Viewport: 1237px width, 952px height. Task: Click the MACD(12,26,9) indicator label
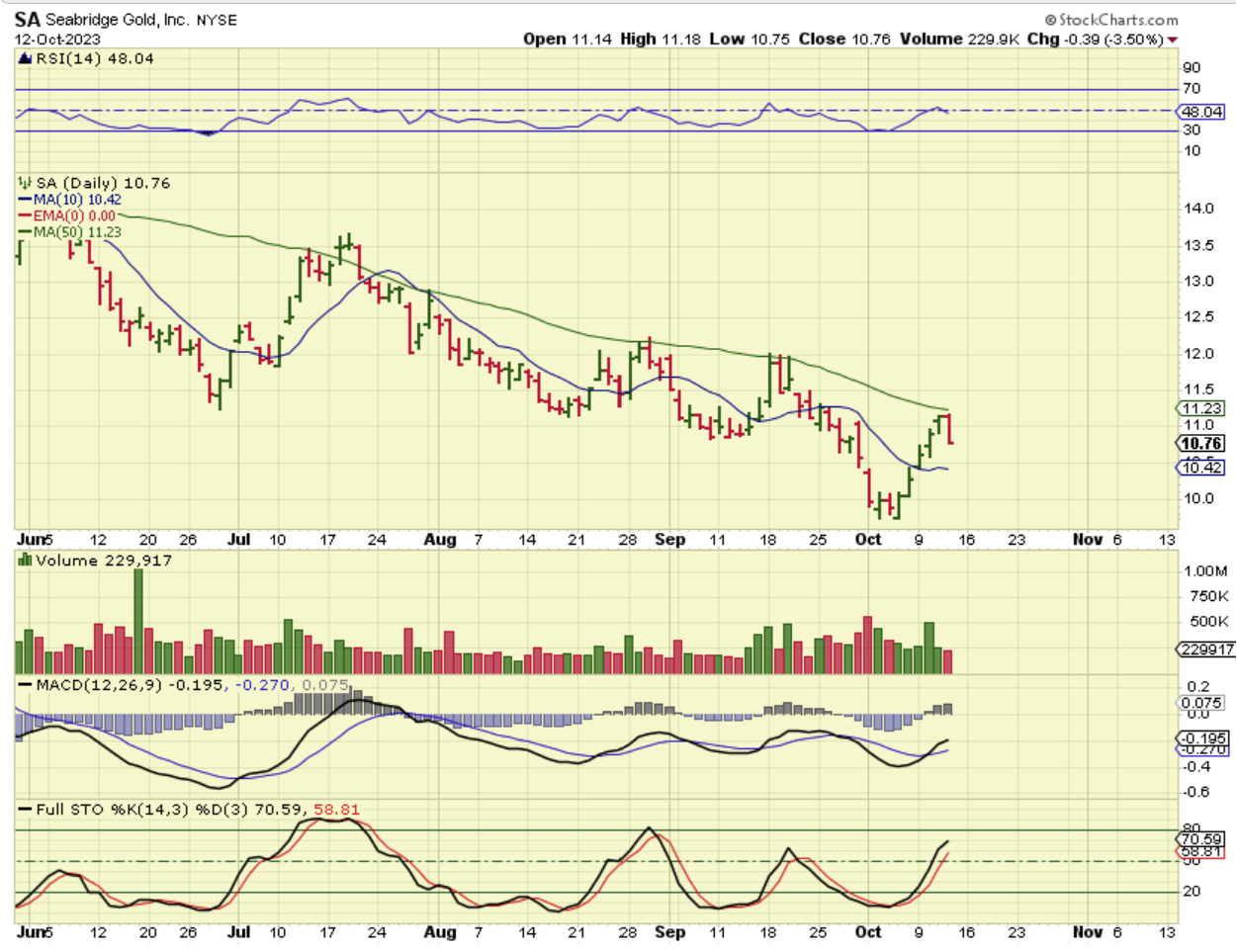(99, 685)
